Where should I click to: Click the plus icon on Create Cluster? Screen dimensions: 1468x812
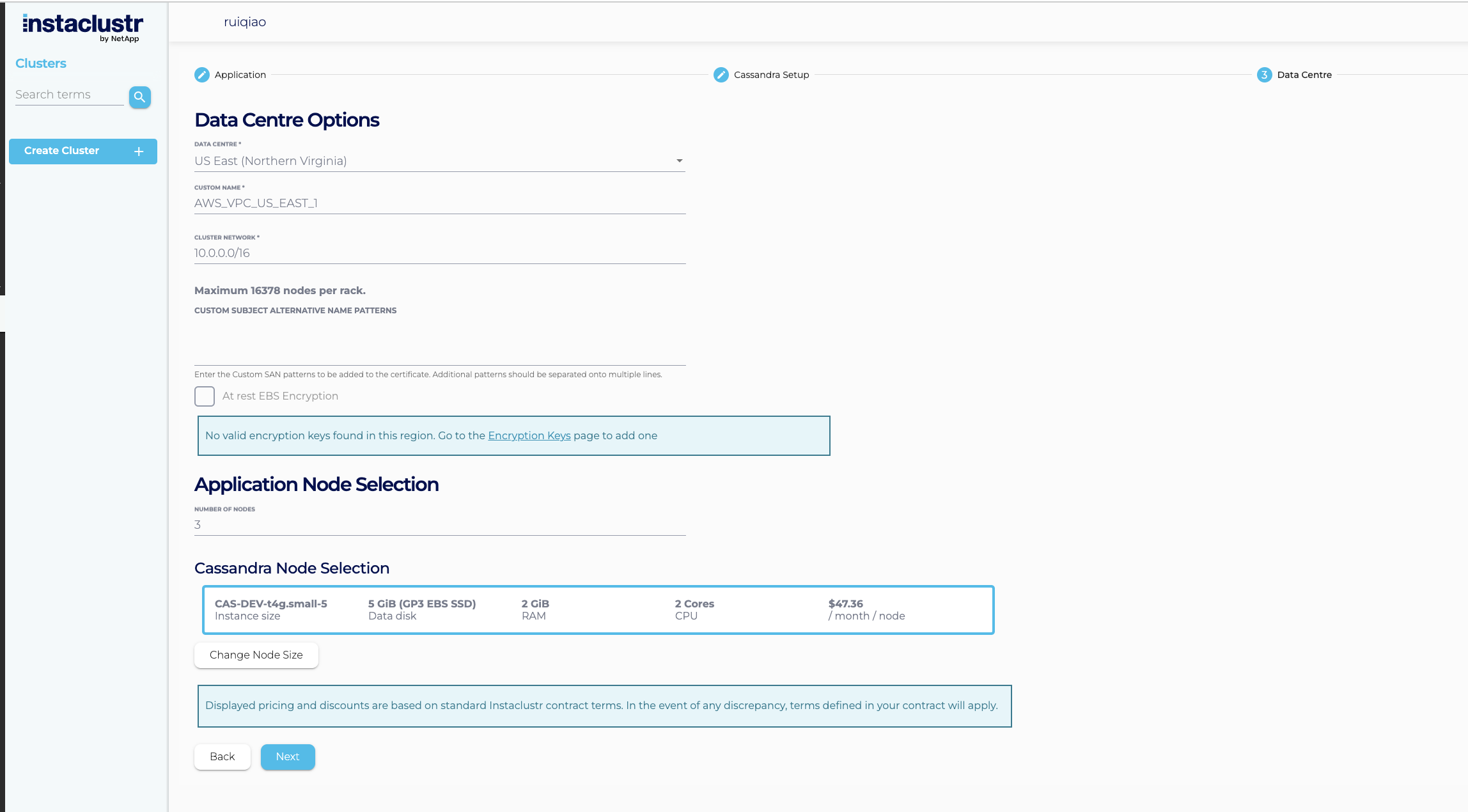tap(139, 152)
